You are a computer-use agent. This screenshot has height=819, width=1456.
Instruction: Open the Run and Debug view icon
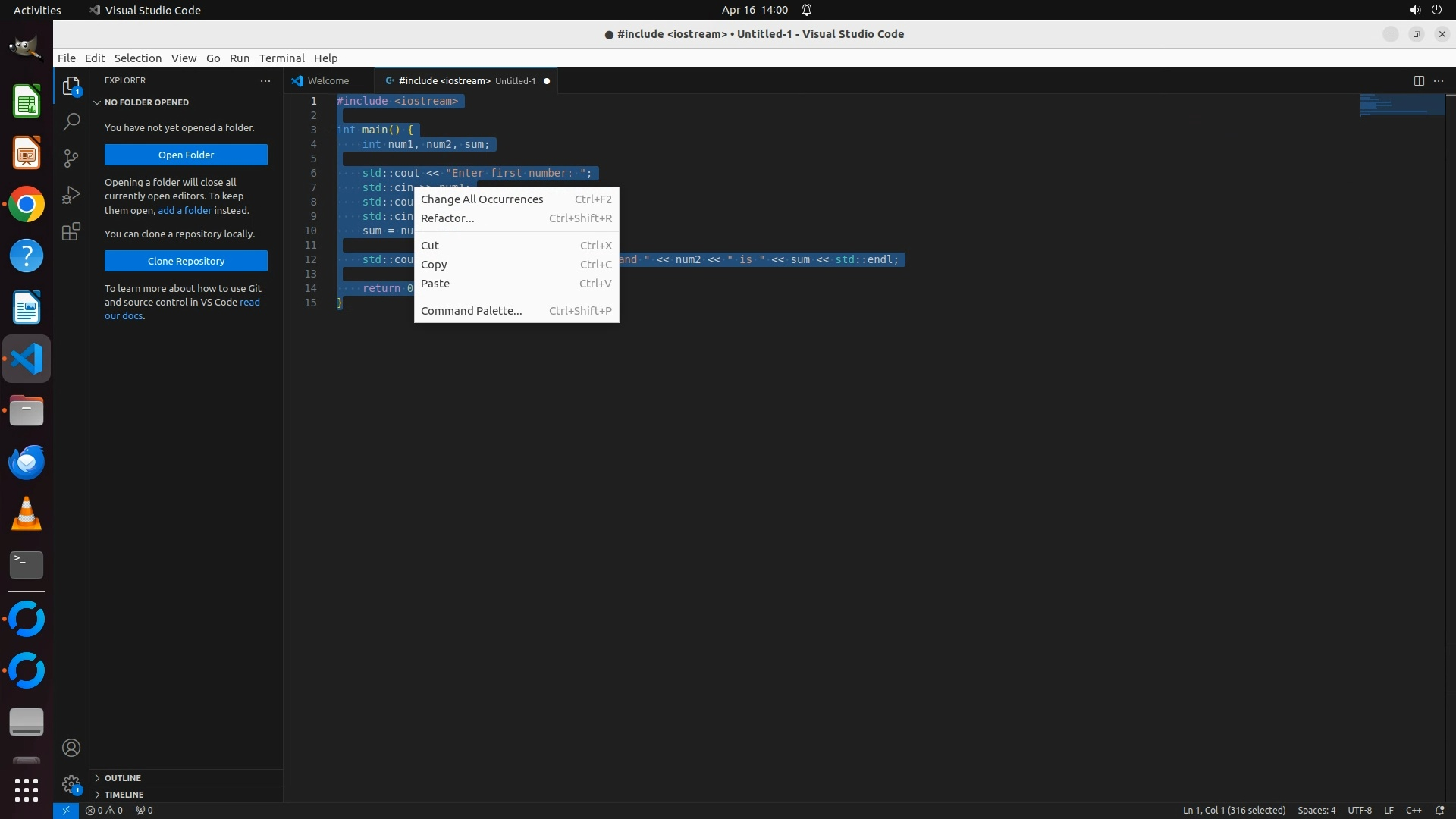coord(71,195)
